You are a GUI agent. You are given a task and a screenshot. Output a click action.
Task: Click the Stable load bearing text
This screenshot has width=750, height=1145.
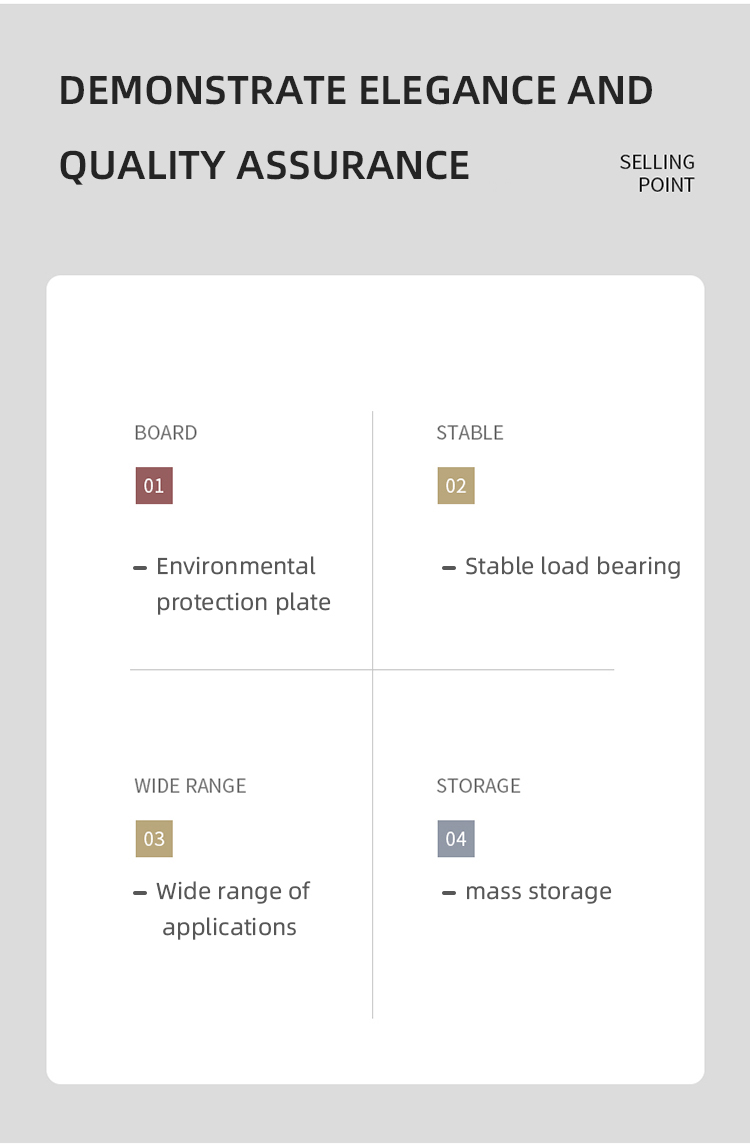point(573,566)
